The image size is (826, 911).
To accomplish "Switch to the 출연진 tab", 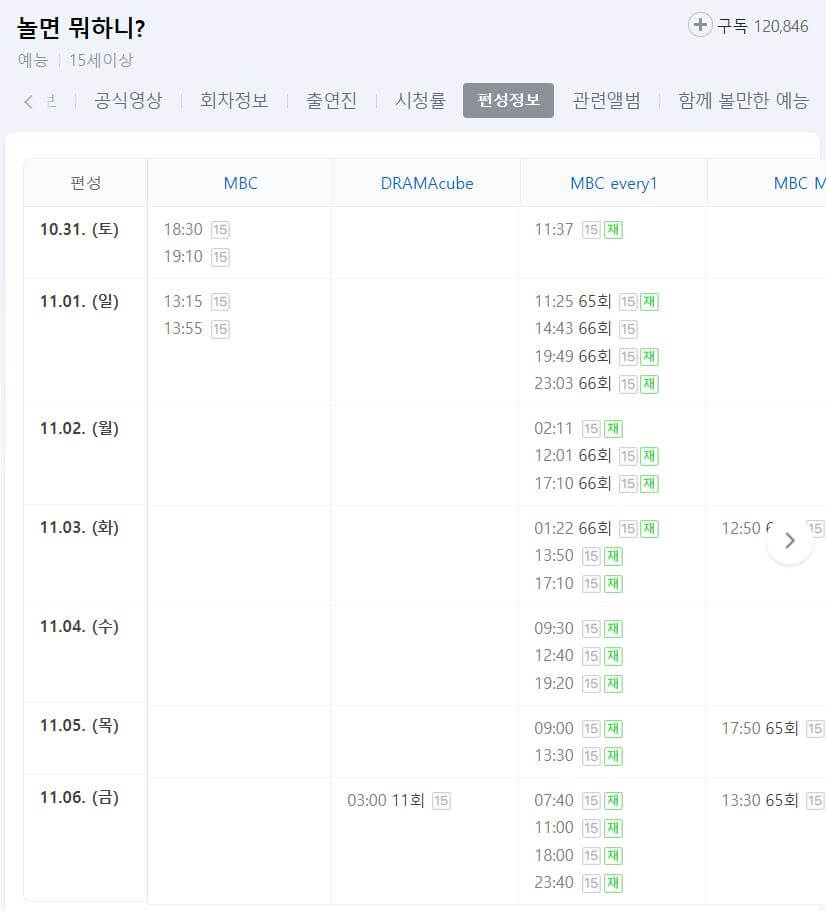I will coord(331,101).
